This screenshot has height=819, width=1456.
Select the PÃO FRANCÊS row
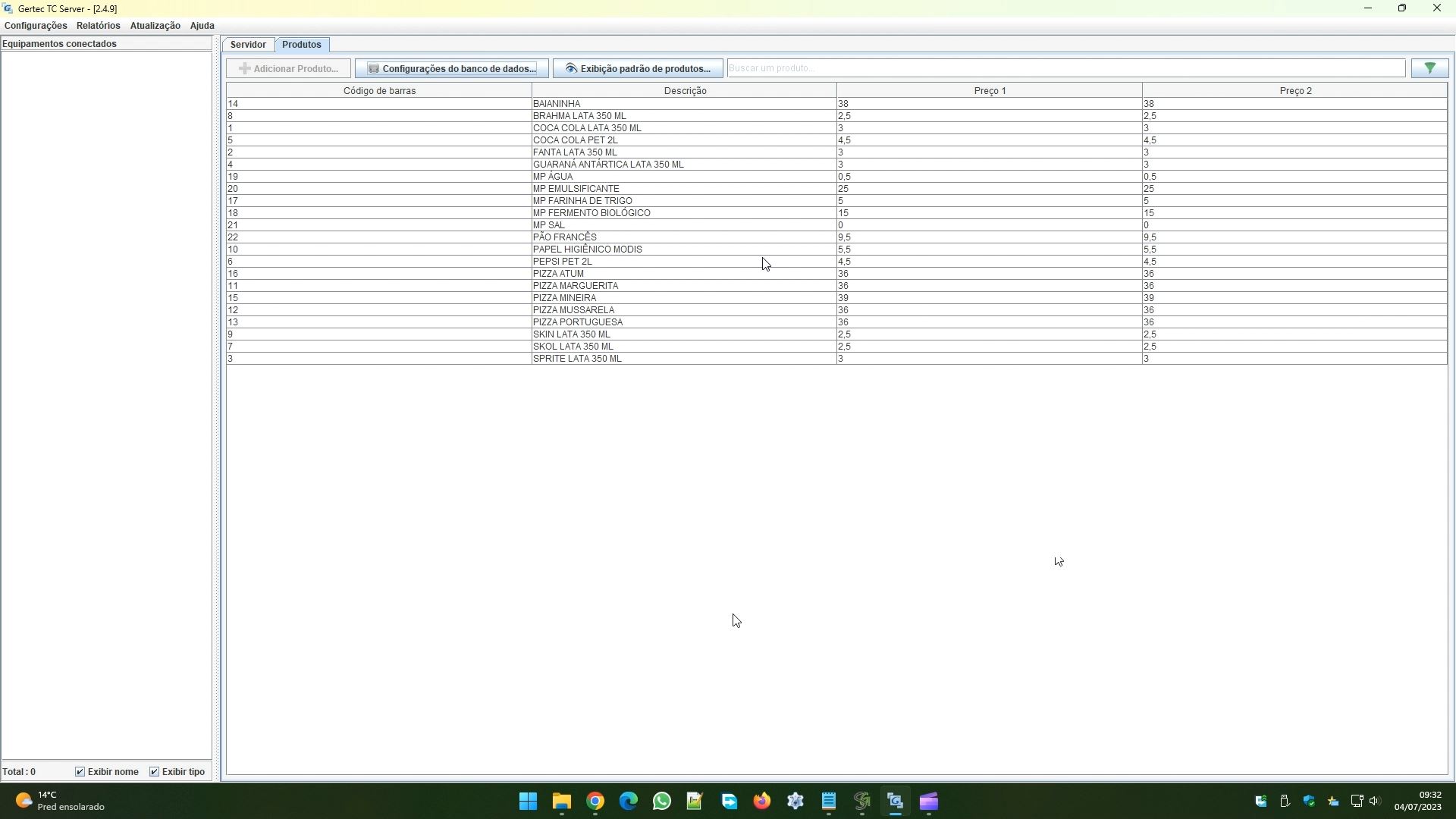[837, 237]
